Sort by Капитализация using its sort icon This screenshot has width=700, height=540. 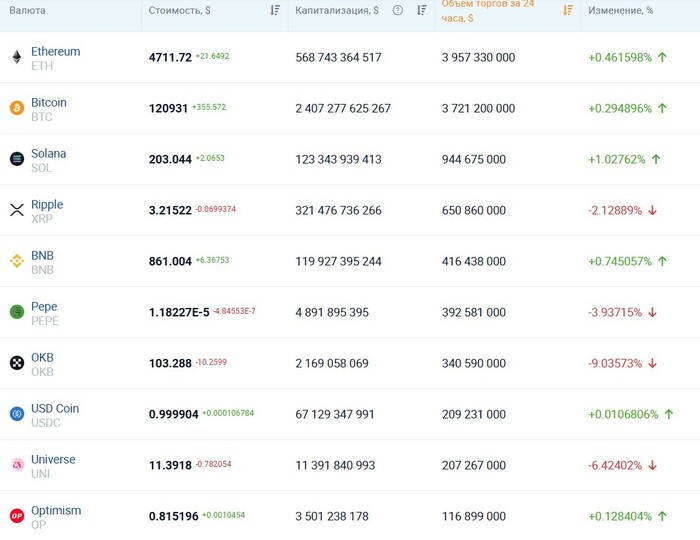[x=421, y=10]
